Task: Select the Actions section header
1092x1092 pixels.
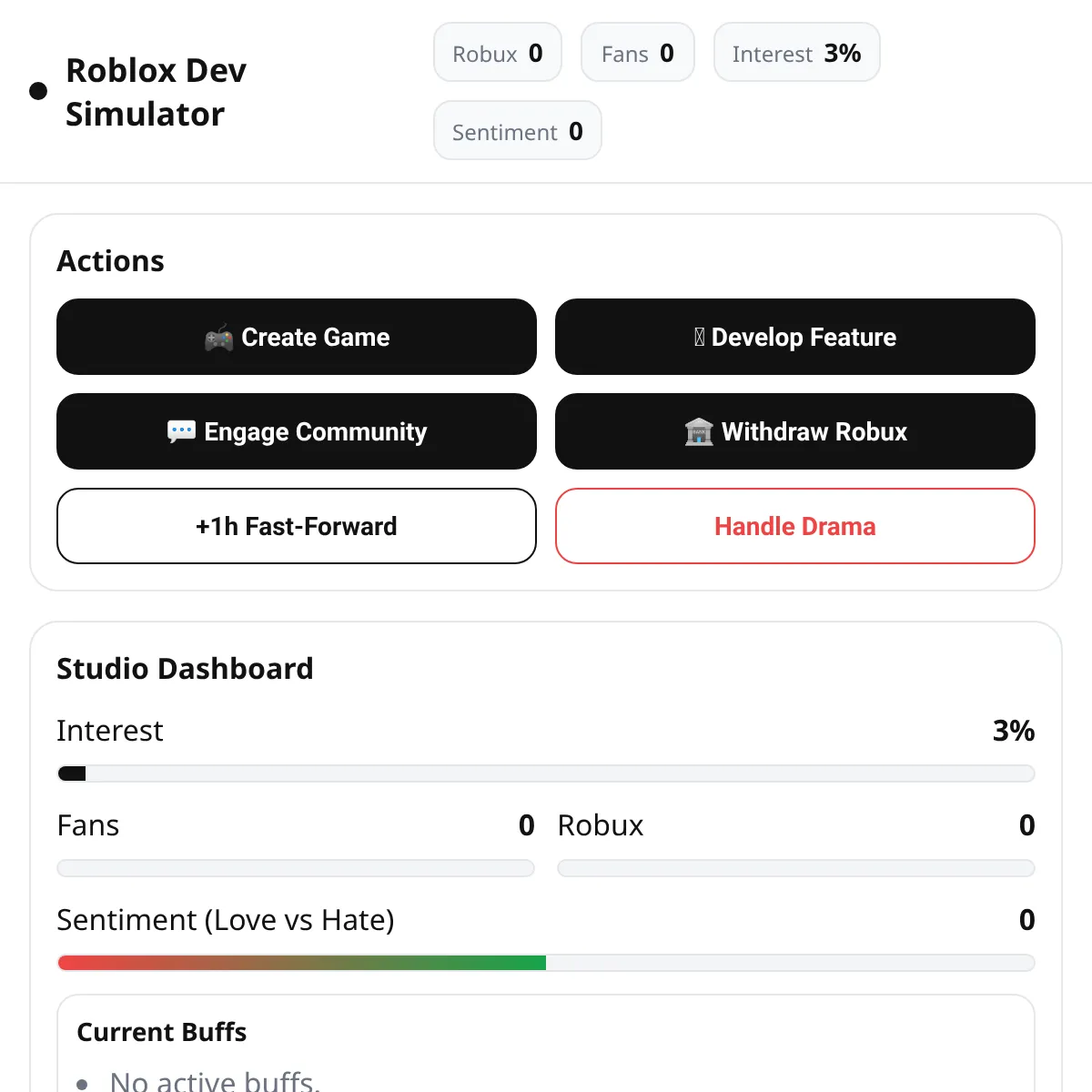Action: tap(111, 261)
